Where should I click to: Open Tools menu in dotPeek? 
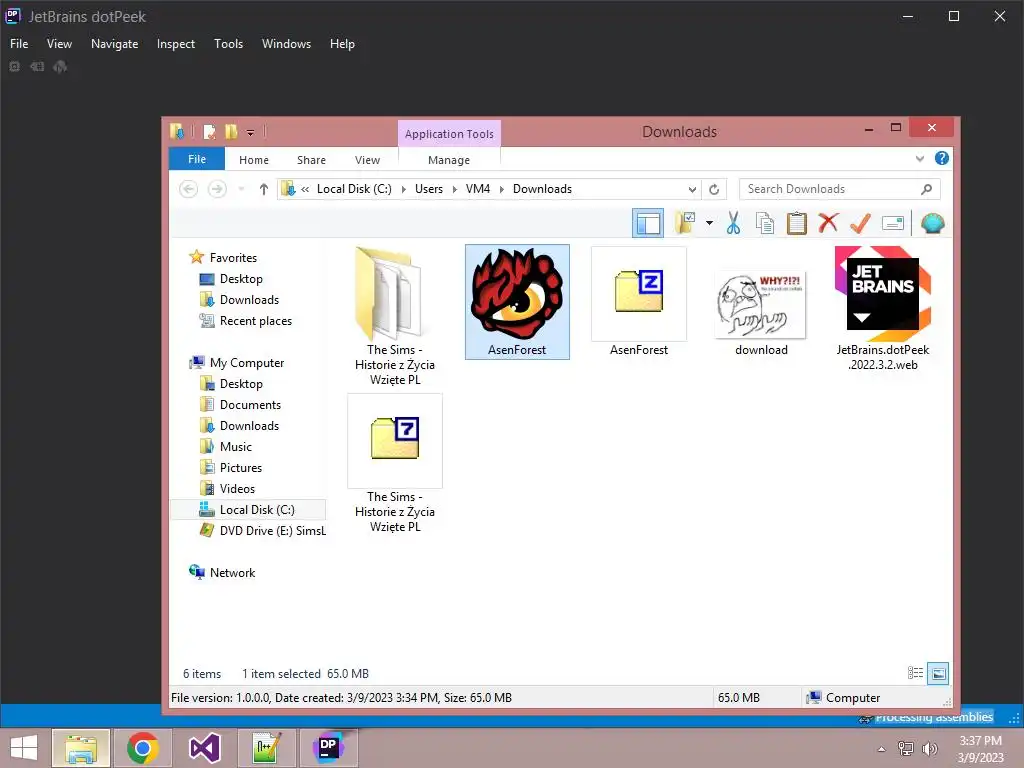click(229, 44)
